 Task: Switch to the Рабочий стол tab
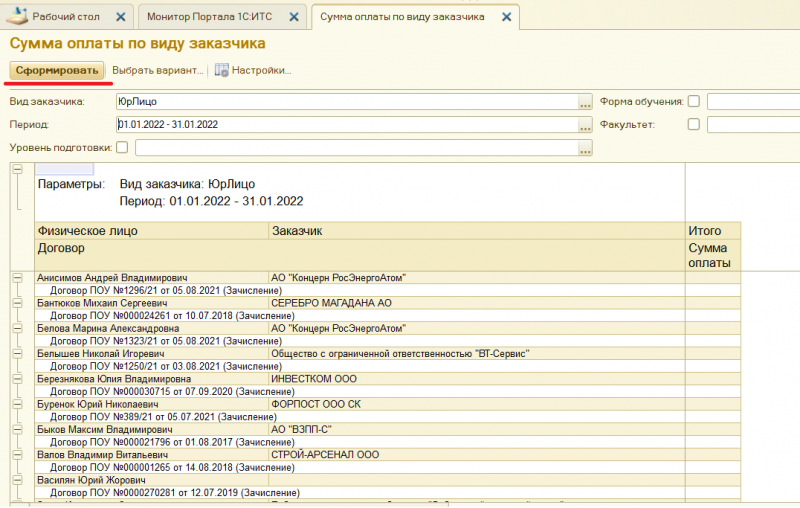70,18
